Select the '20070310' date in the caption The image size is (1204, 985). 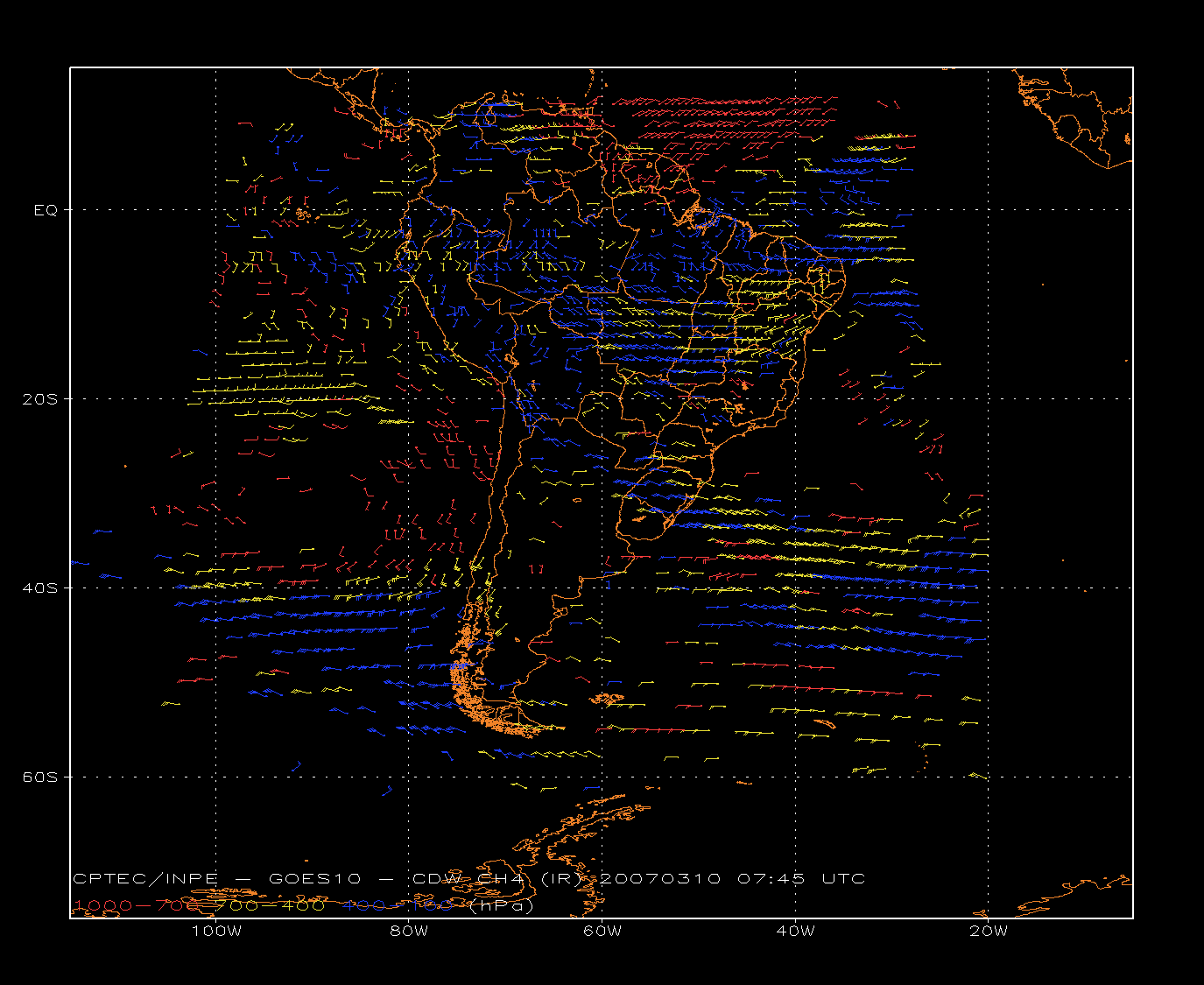click(661, 879)
